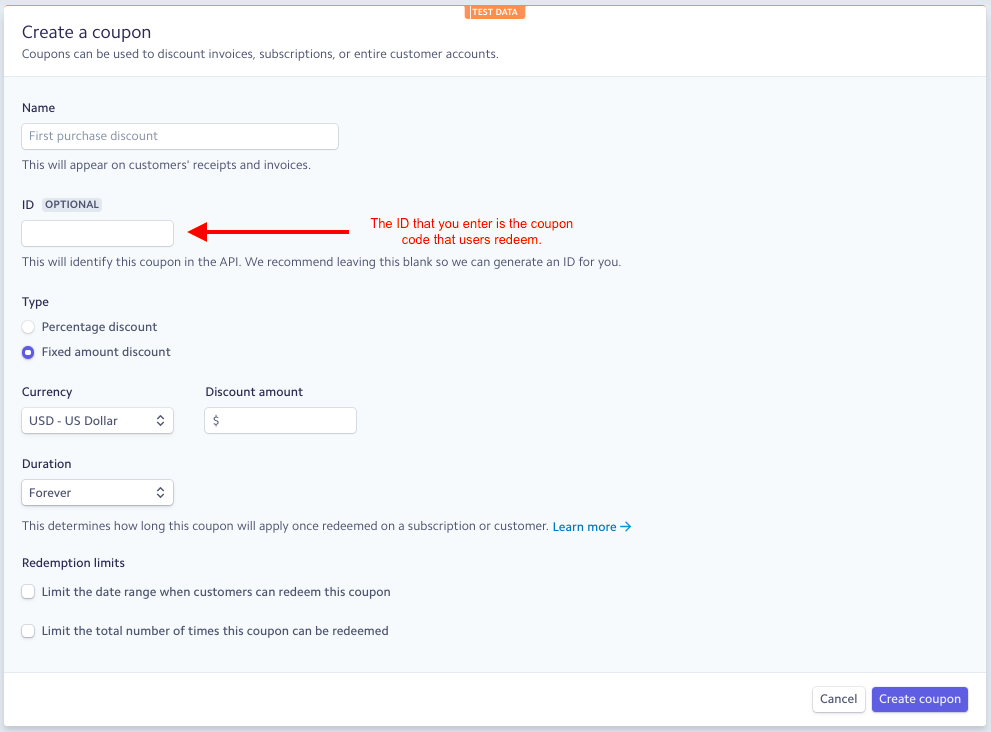Open the Currency dropdown
991x732 pixels.
[x=97, y=420]
